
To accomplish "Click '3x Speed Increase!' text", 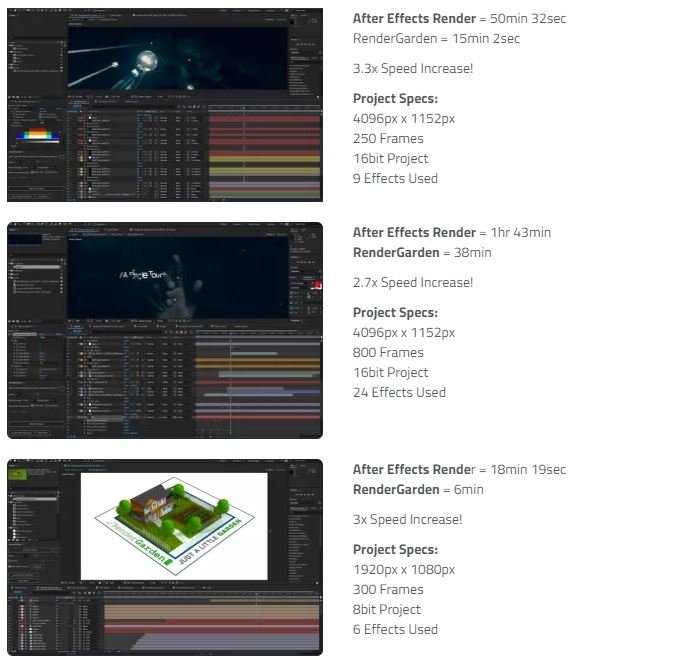I will tap(407, 519).
